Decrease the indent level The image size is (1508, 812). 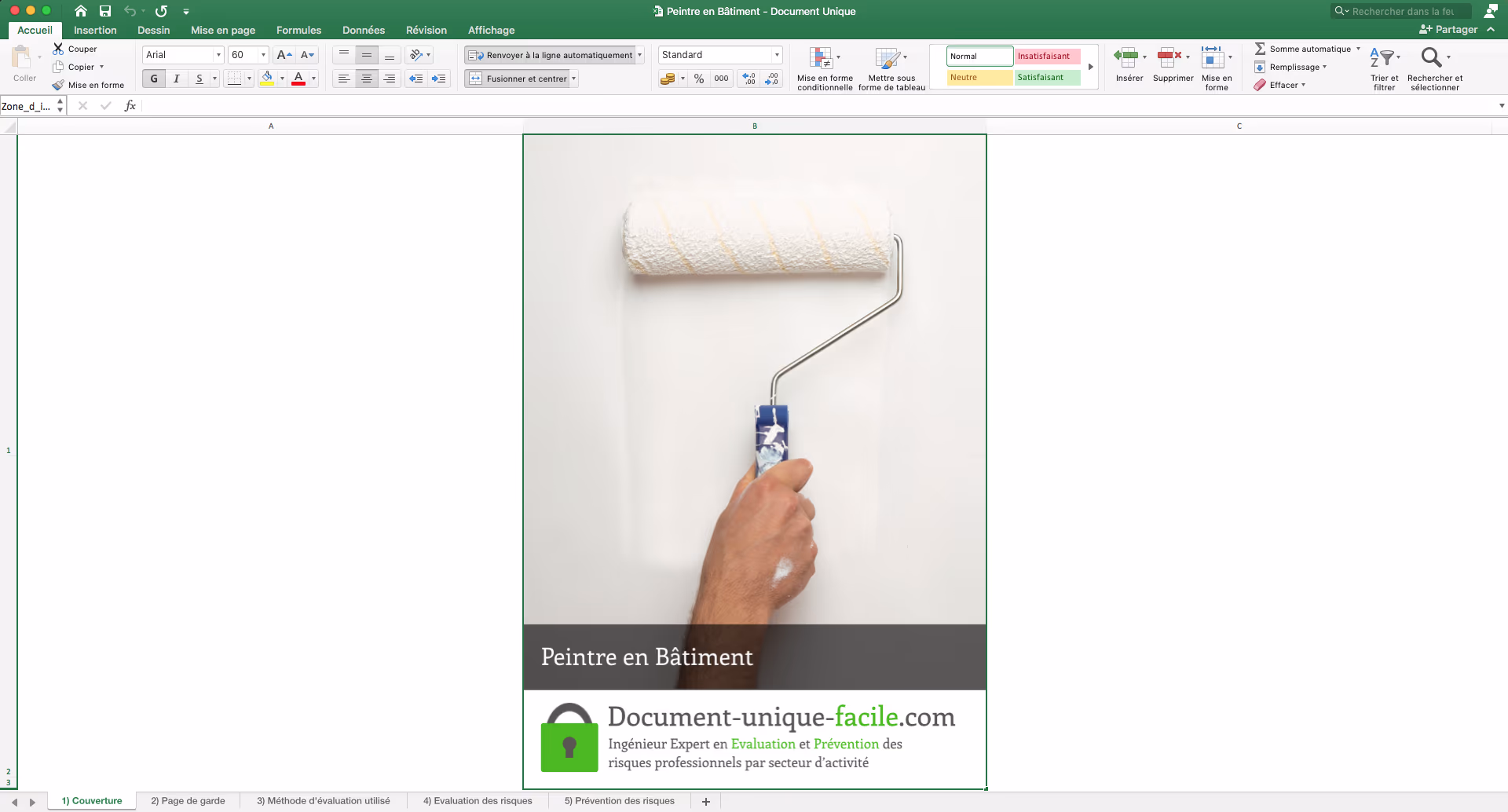(416, 79)
